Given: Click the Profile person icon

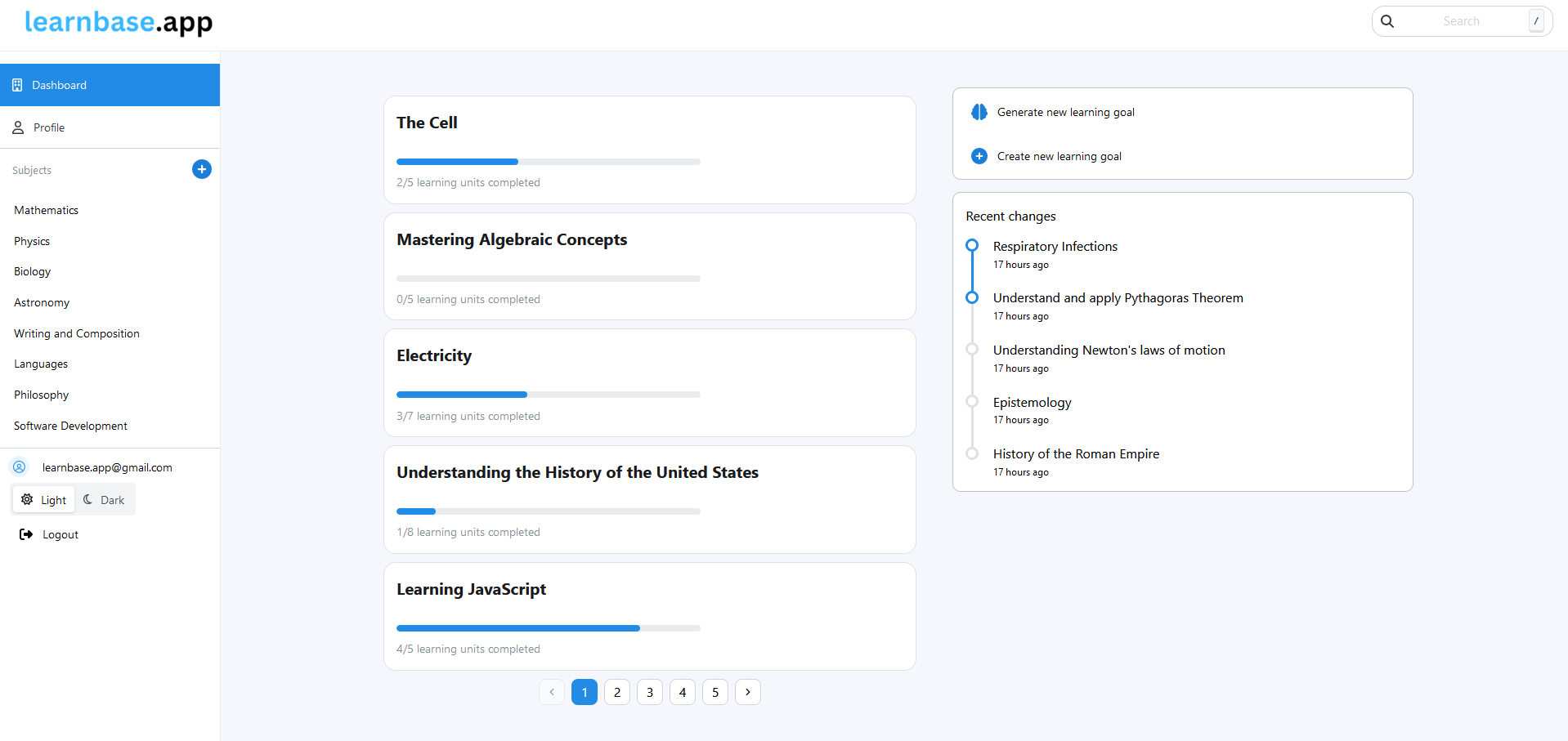Looking at the screenshot, I should 18,127.
